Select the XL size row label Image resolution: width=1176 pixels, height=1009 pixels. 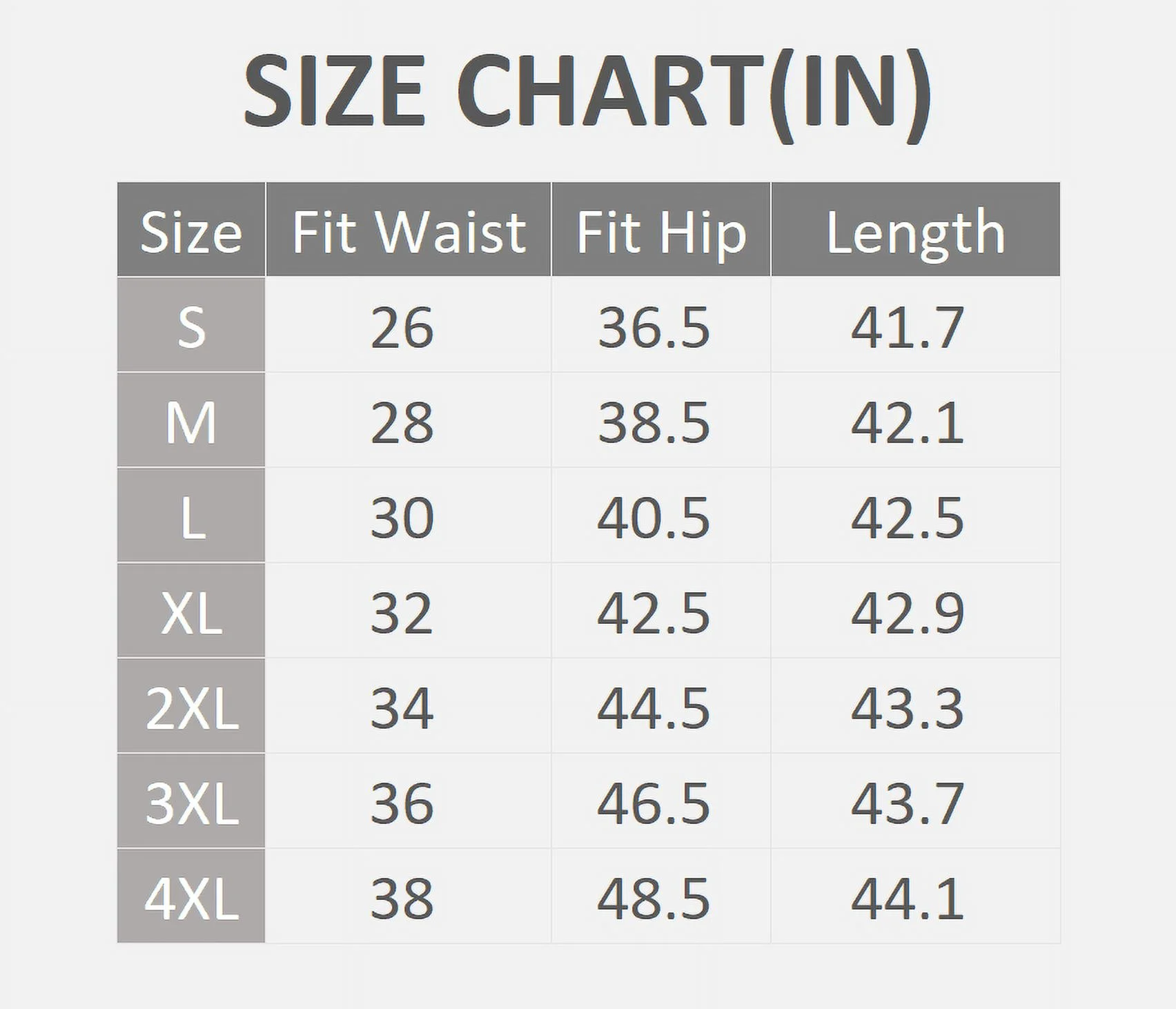191,612
